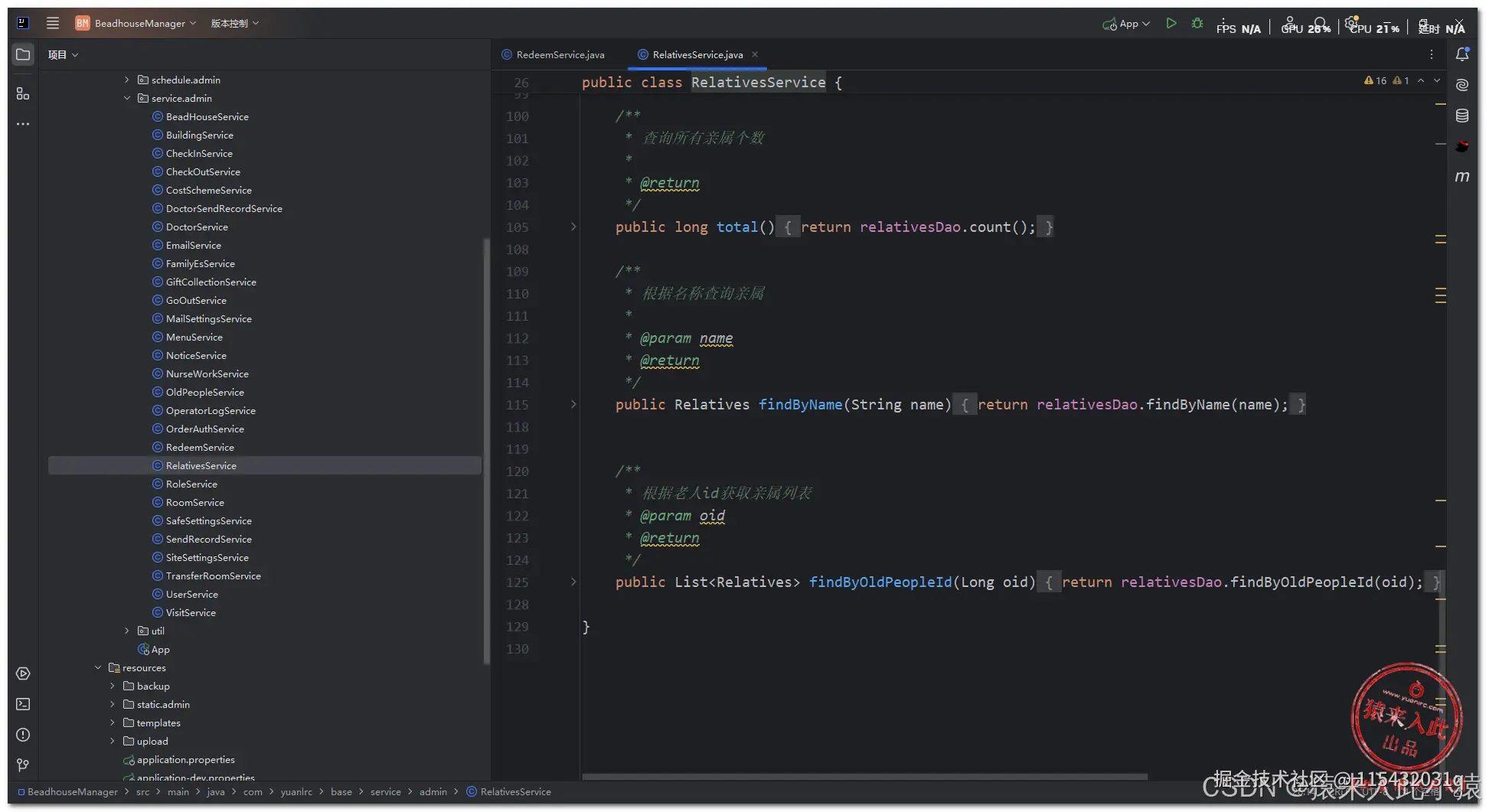
Task: Click the RelativesService class name in sticky header
Action: coord(758,82)
